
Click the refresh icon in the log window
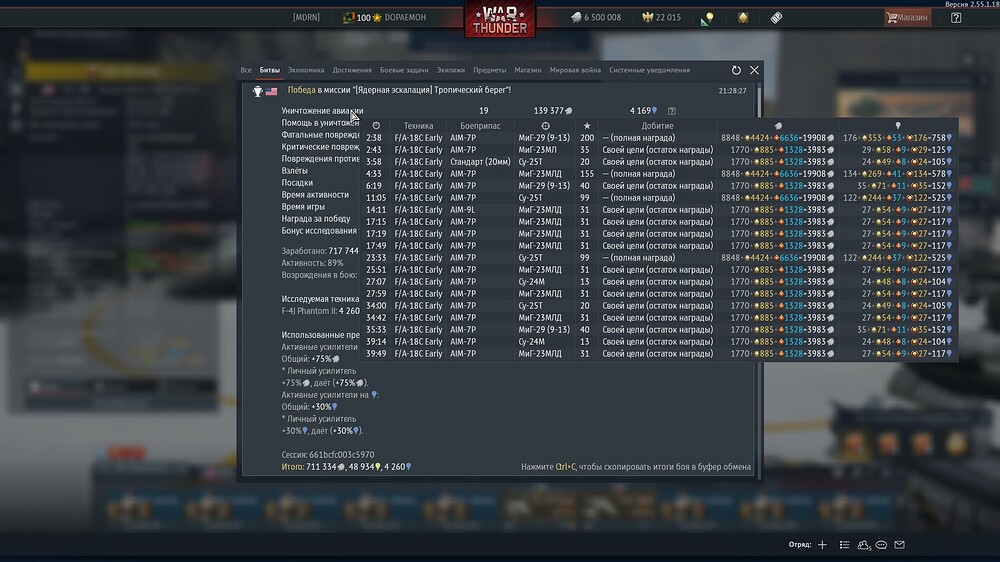736,70
